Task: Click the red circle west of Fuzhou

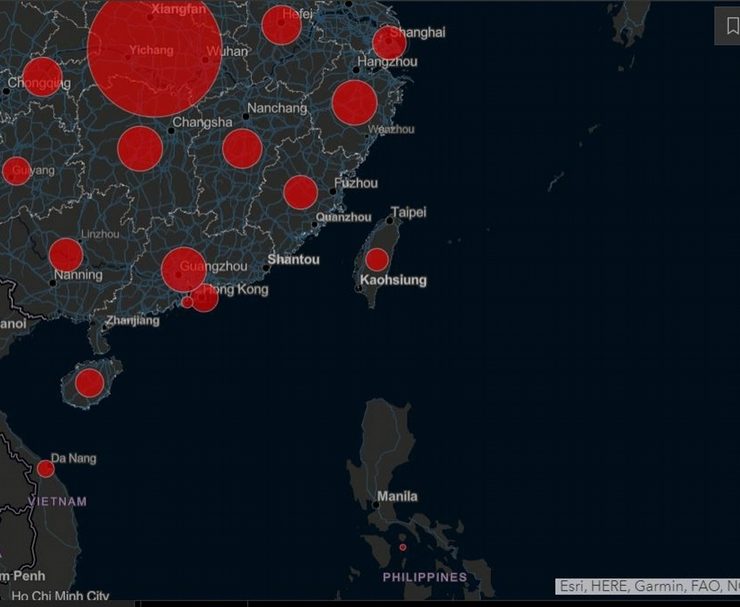Action: pos(300,192)
